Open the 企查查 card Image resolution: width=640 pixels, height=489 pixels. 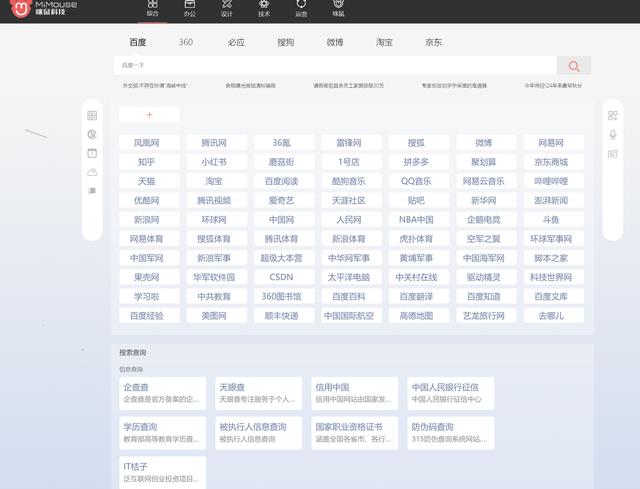coord(163,393)
